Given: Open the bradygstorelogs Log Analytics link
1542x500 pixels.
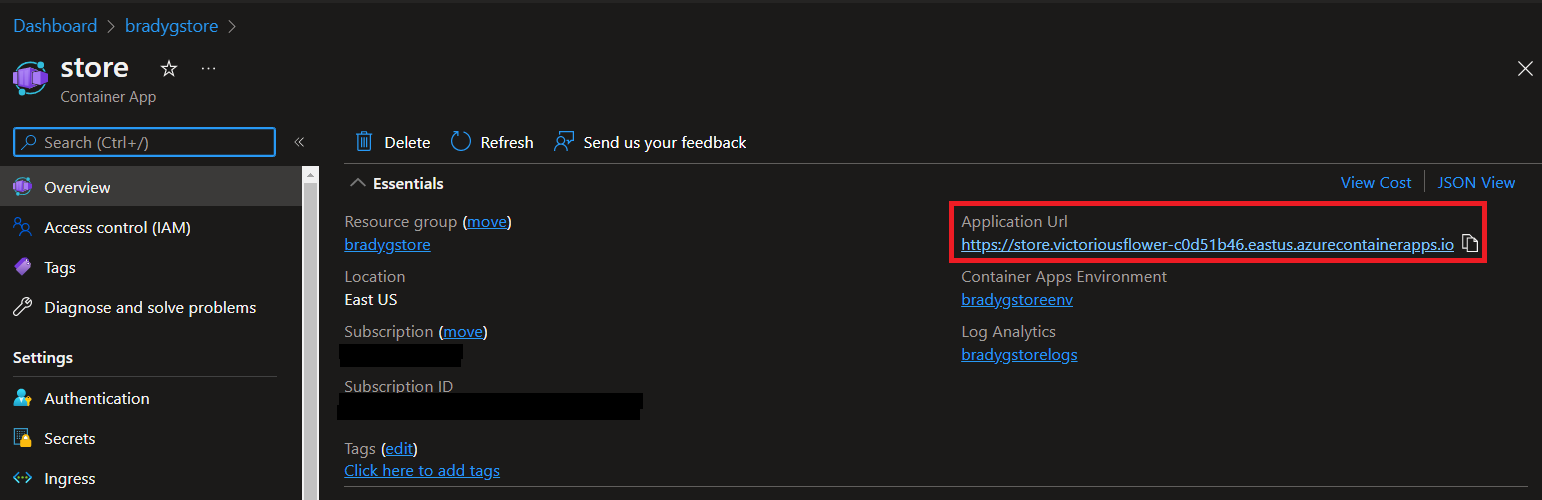Looking at the screenshot, I should pyautogui.click(x=1019, y=354).
